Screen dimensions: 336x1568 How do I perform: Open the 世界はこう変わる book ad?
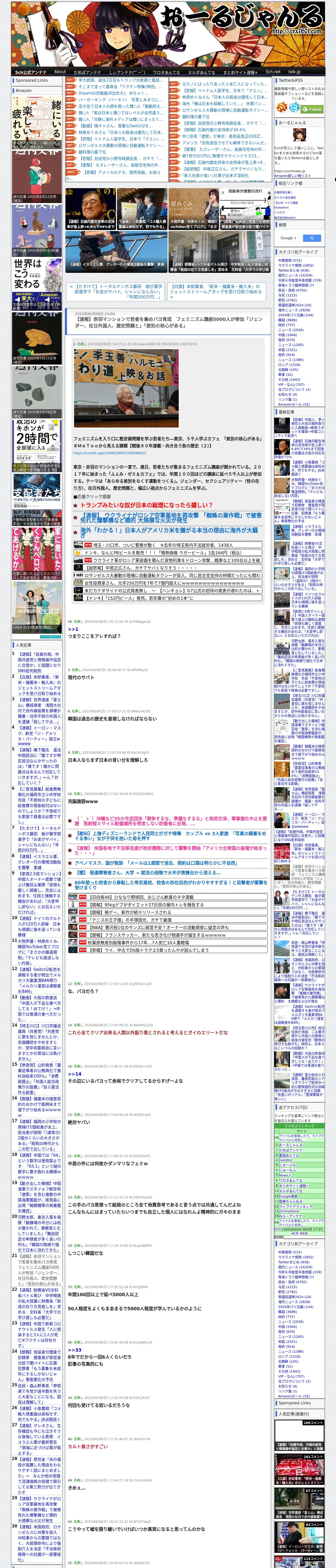coord(37,284)
